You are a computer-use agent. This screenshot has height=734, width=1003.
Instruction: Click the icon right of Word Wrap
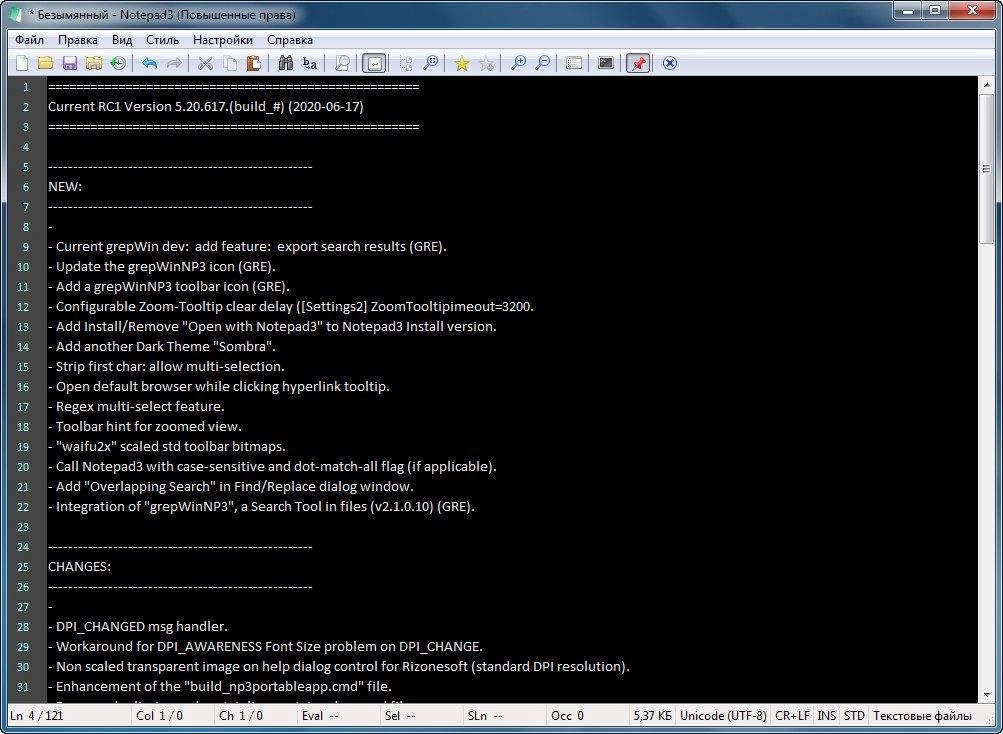406,63
